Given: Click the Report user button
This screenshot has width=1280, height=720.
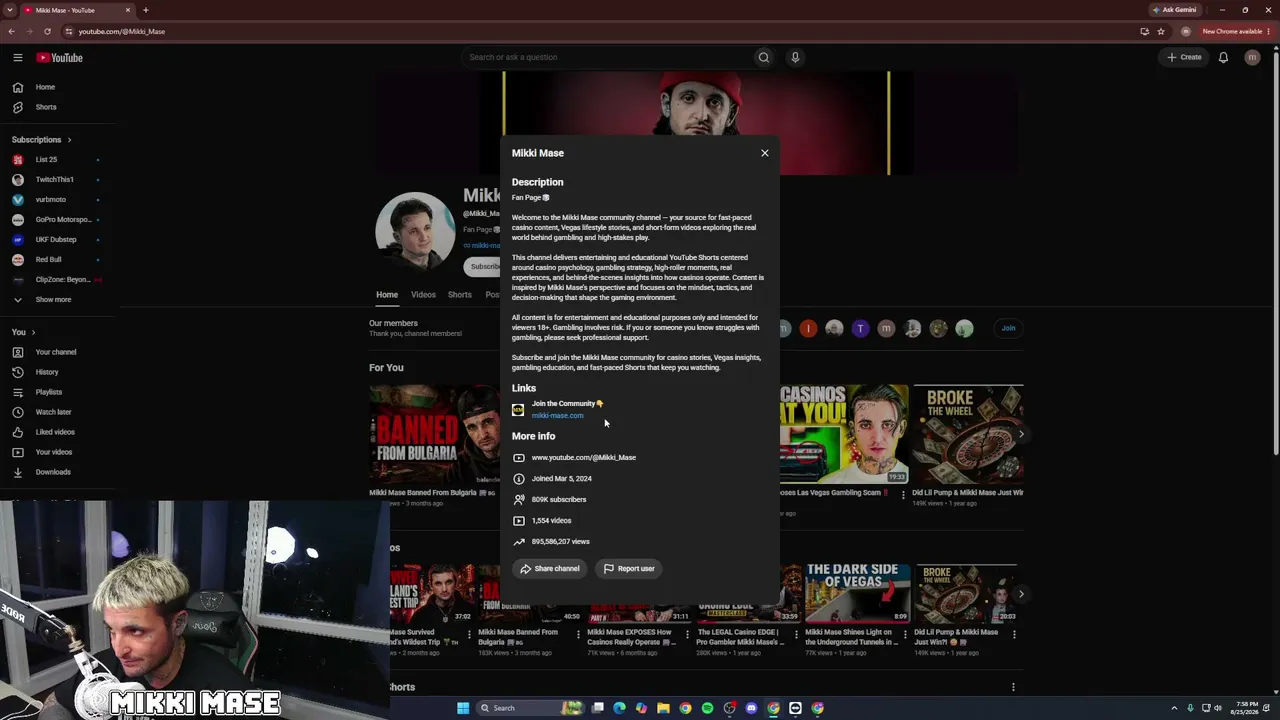Looking at the screenshot, I should [x=628, y=569].
